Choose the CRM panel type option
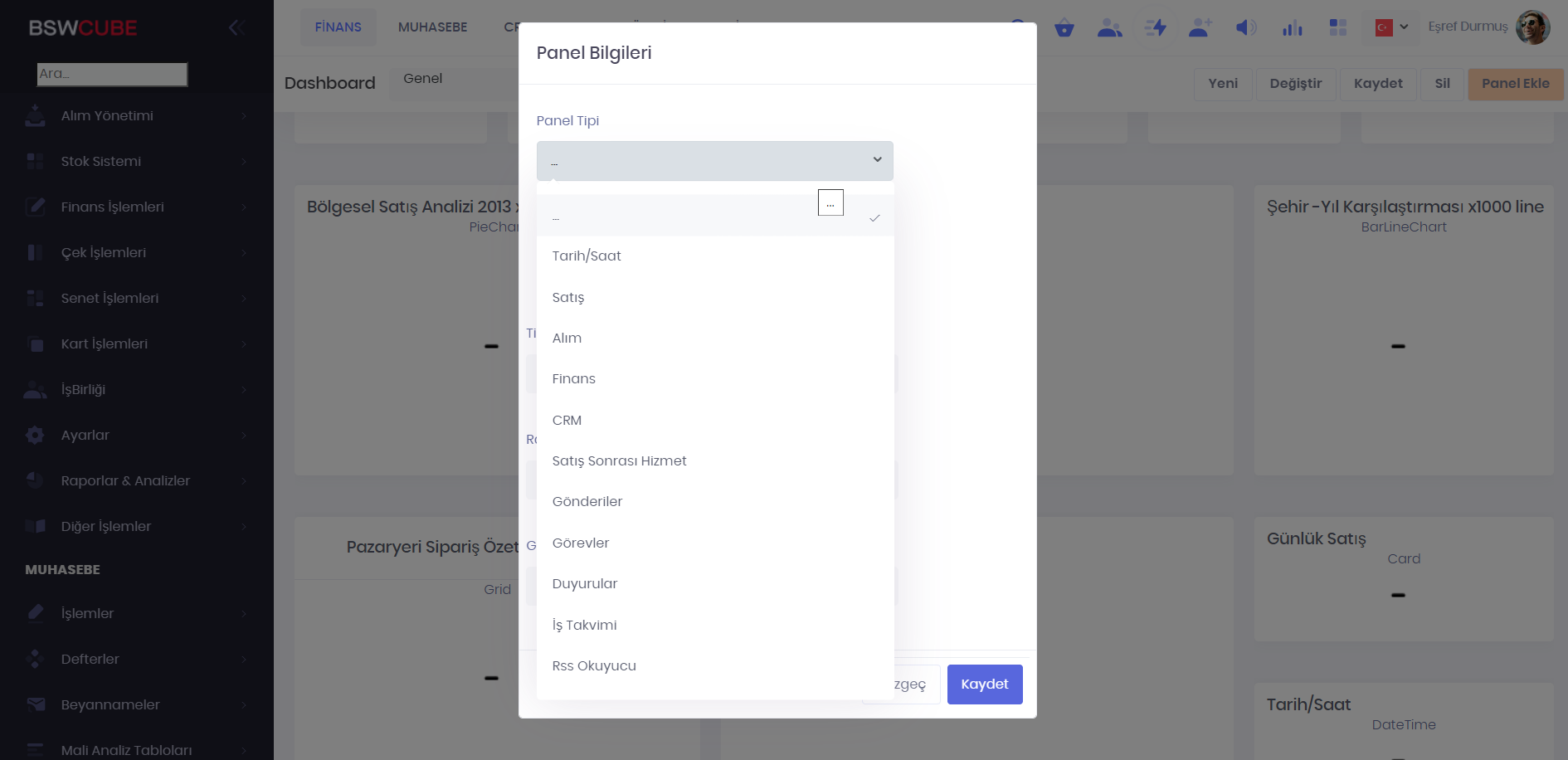The image size is (1568, 760). pos(567,420)
